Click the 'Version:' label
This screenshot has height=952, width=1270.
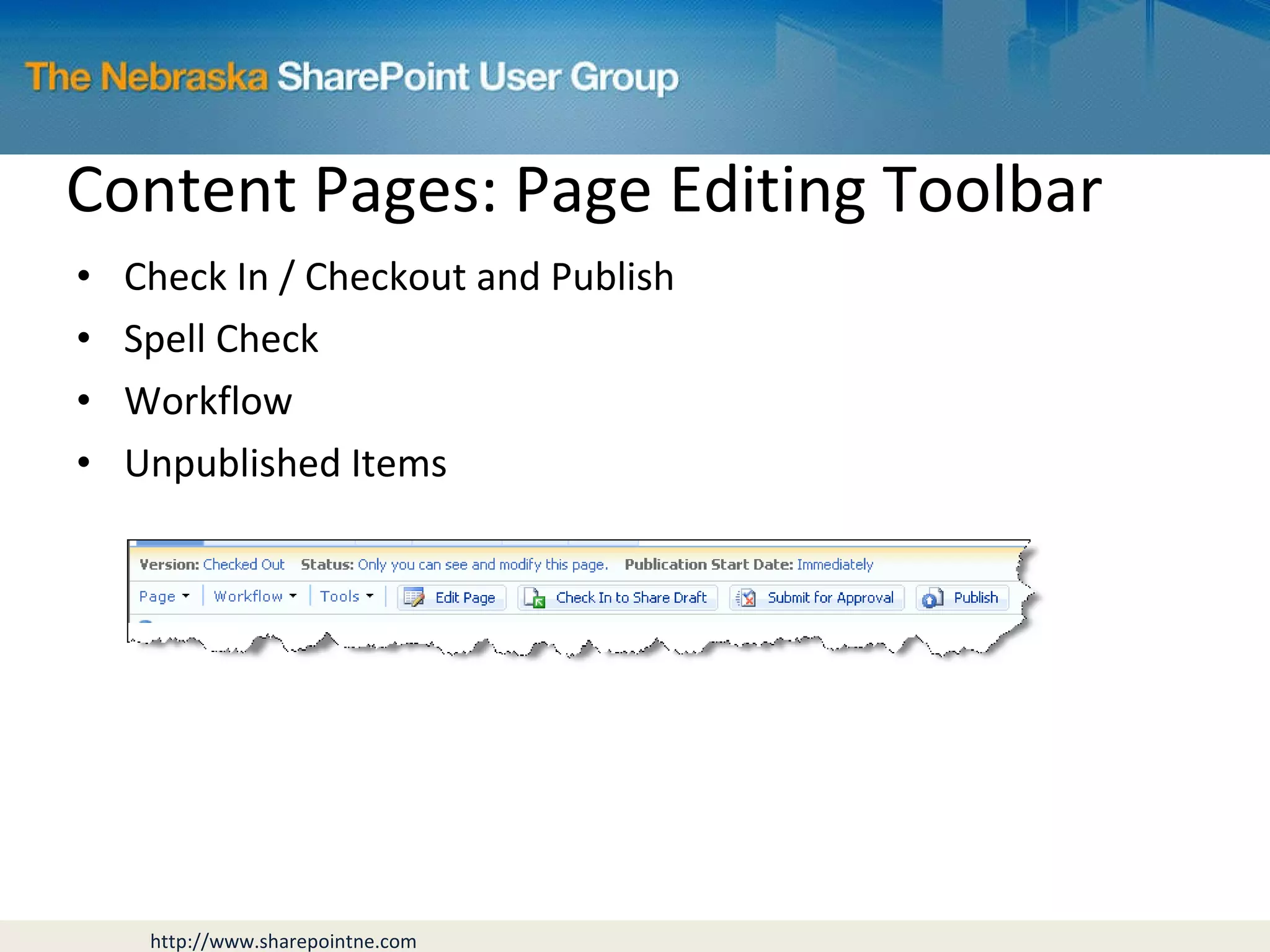tap(169, 565)
